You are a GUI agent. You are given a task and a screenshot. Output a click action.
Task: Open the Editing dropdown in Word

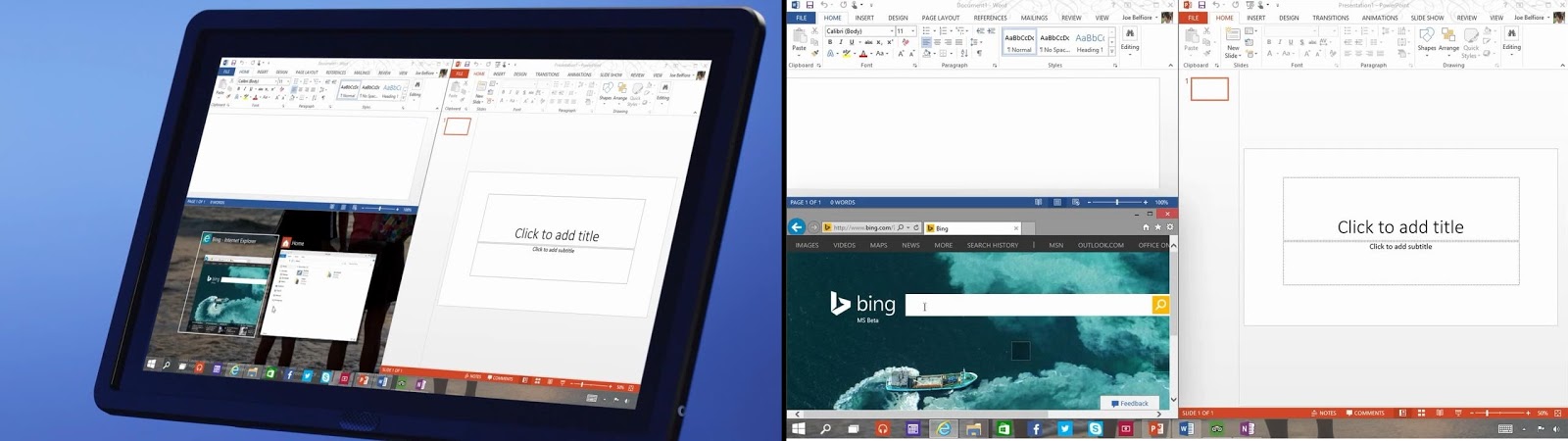pyautogui.click(x=1130, y=40)
